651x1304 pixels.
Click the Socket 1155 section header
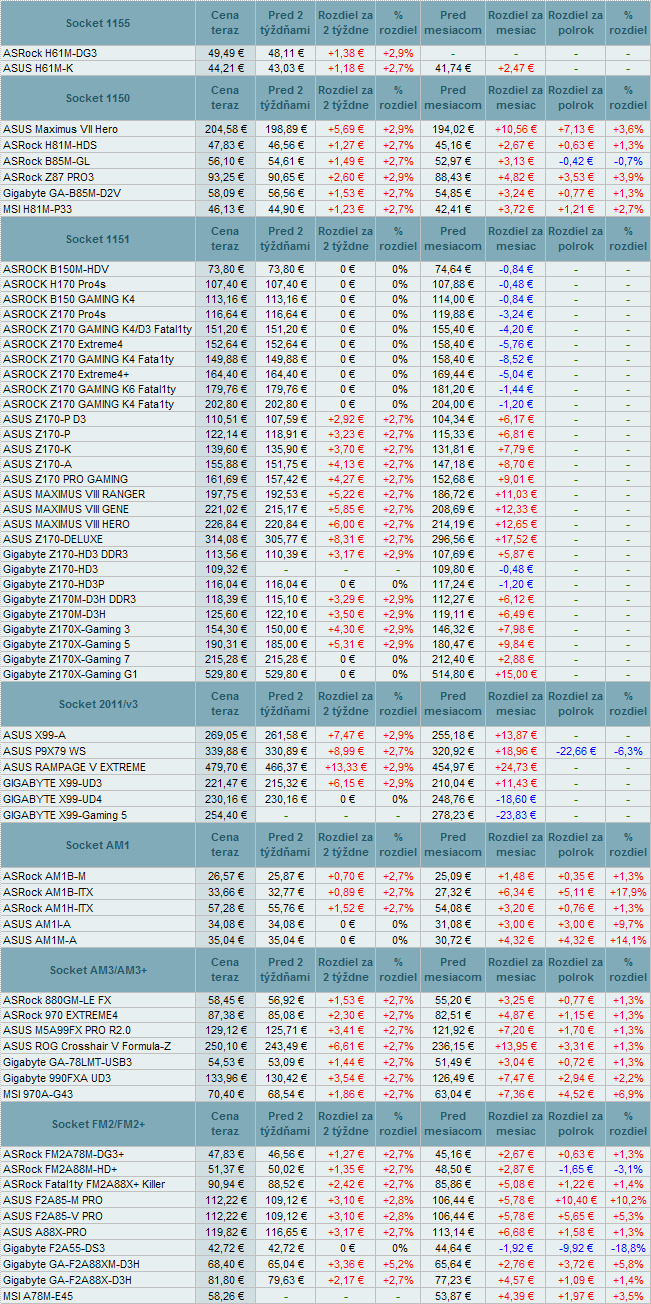pyautogui.click(x=97, y=23)
